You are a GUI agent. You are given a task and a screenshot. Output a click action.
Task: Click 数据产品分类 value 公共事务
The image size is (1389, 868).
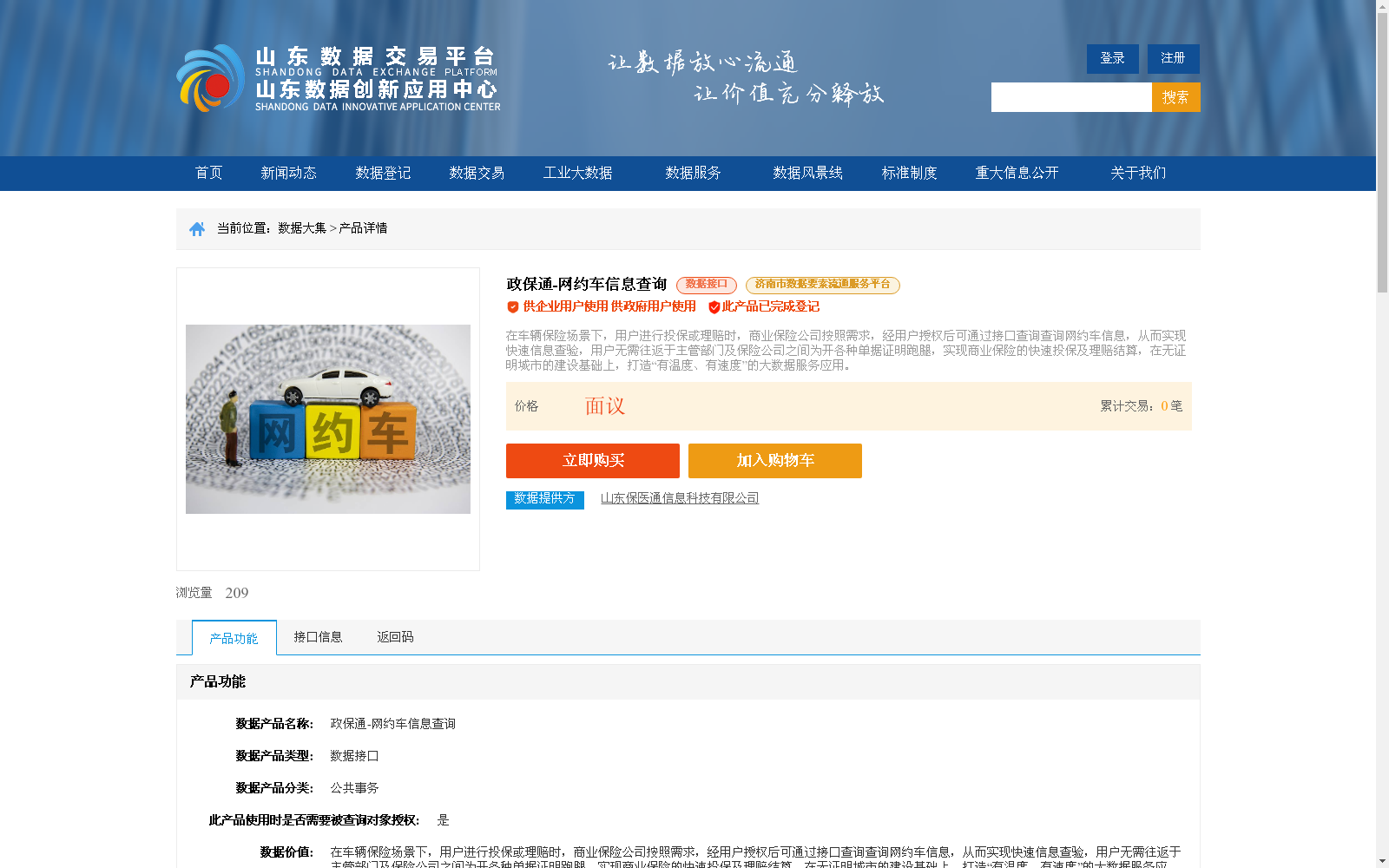click(x=354, y=788)
